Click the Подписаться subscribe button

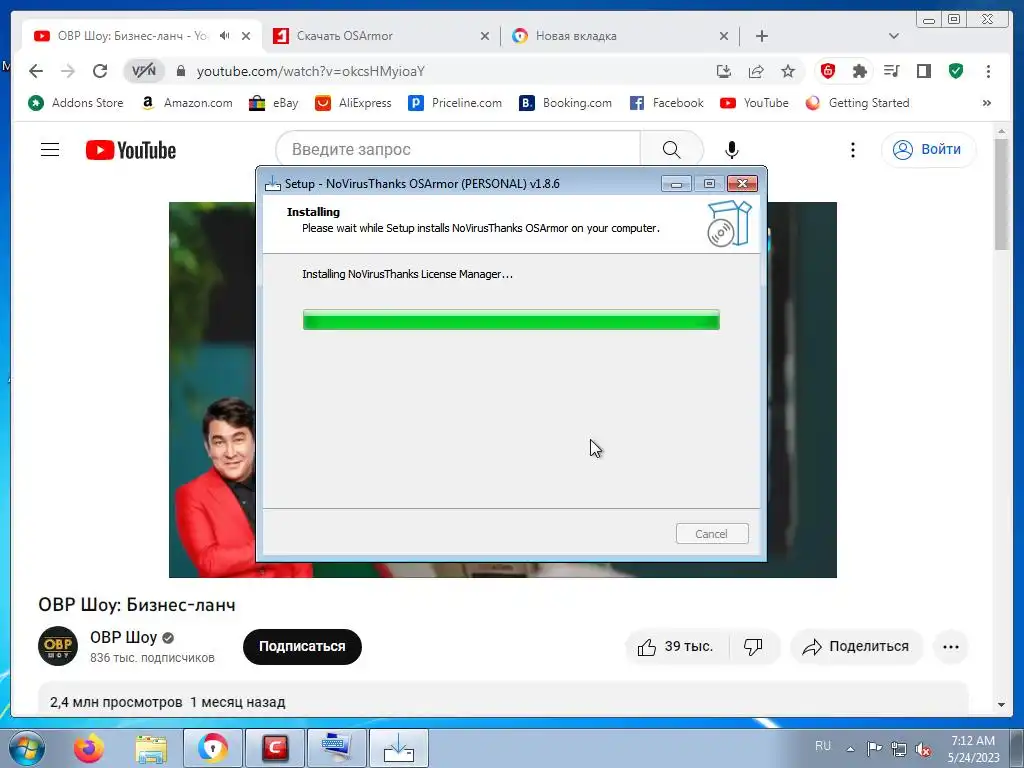[302, 647]
